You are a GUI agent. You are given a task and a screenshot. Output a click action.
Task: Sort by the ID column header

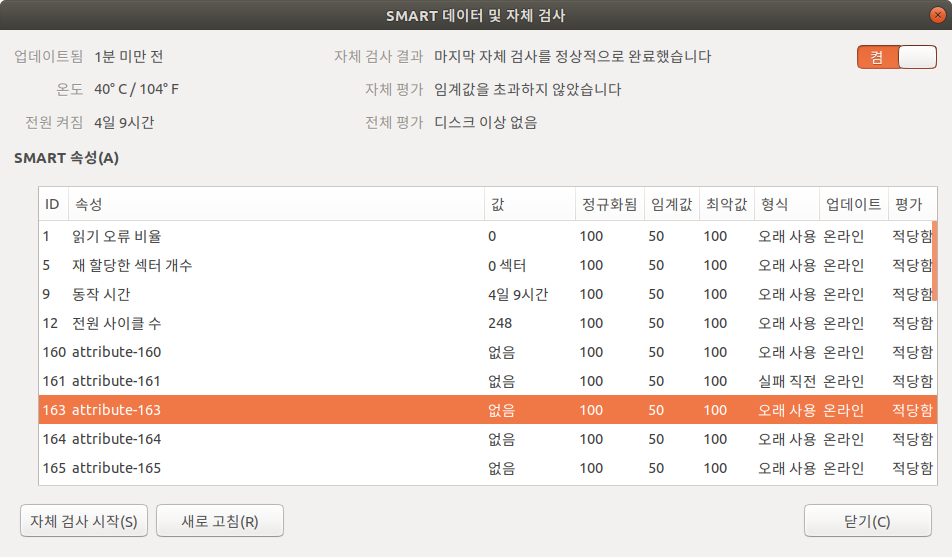(53, 204)
